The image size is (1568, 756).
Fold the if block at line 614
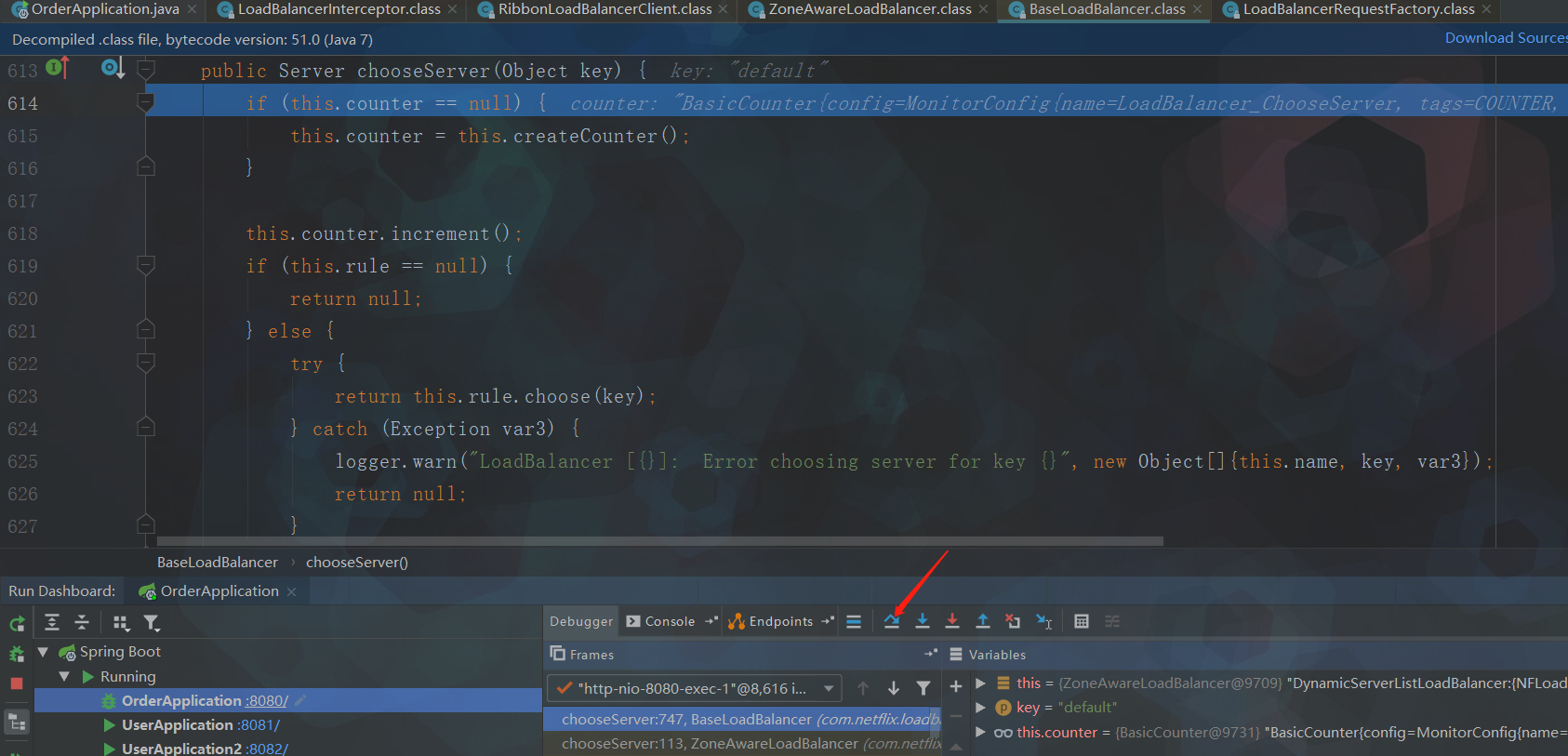click(x=146, y=102)
